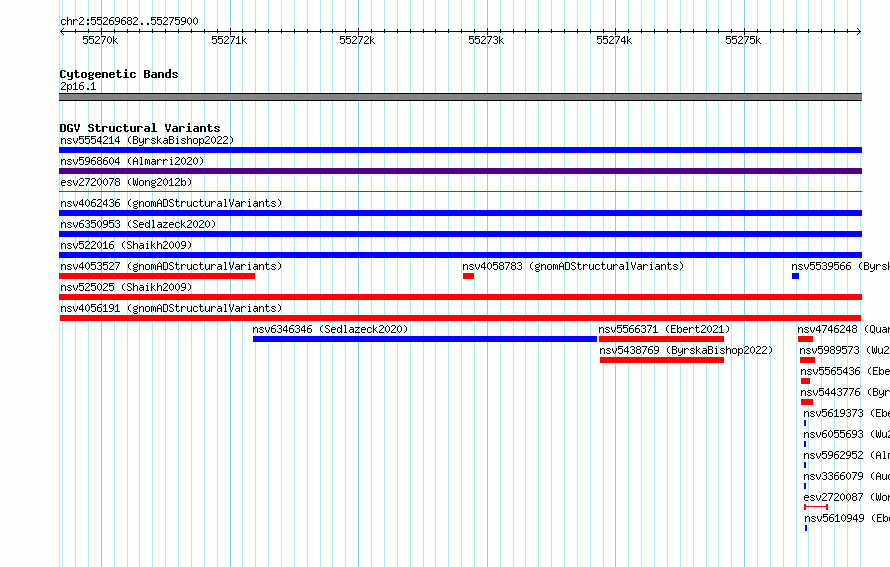Click the Cytogenetic Bands track title
Screen dimensions: 890x567
(119, 74)
